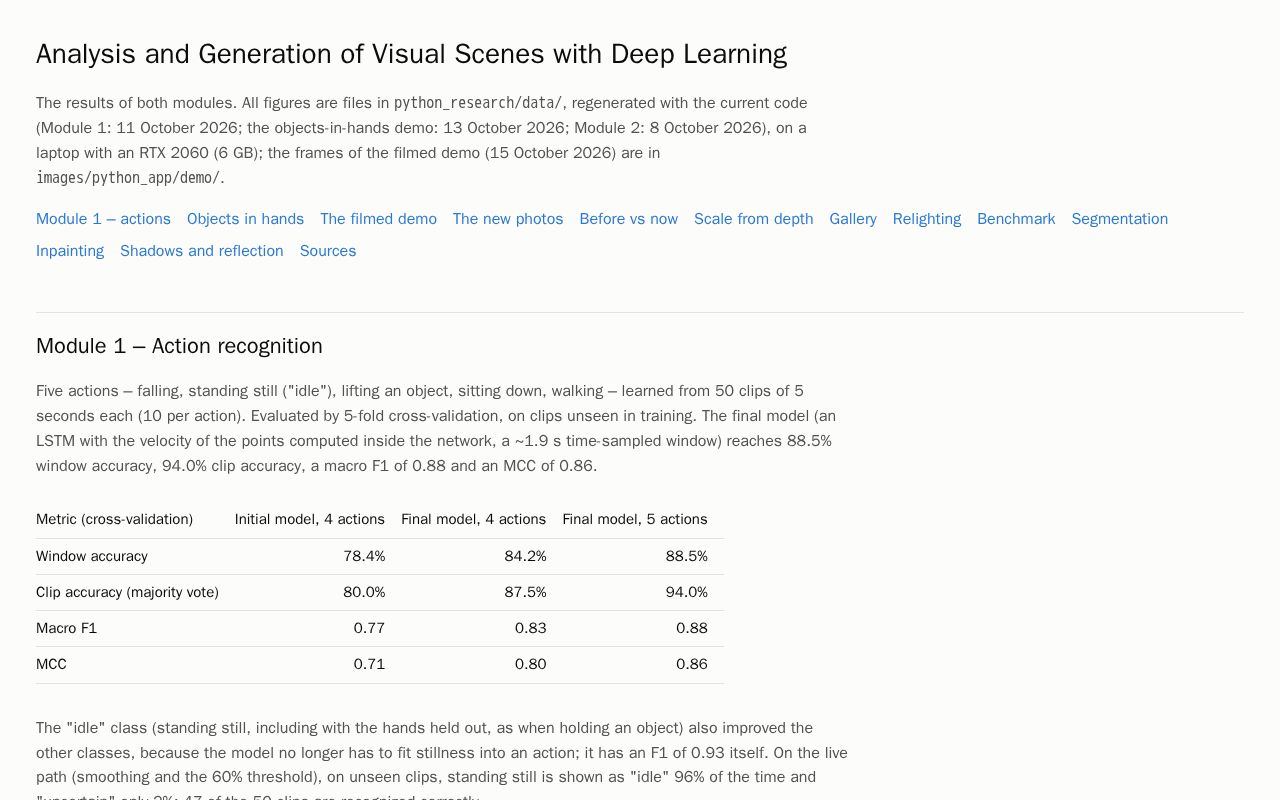Click the 'Metric (cross-validation)' column header
This screenshot has width=1280, height=800.
[114, 519]
